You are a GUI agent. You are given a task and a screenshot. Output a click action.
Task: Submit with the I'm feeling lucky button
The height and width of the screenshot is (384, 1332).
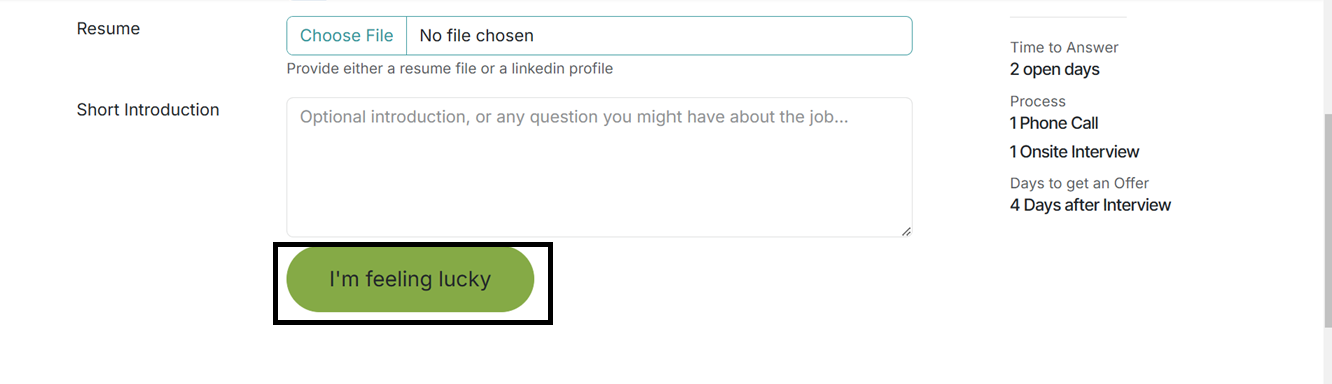click(x=410, y=280)
